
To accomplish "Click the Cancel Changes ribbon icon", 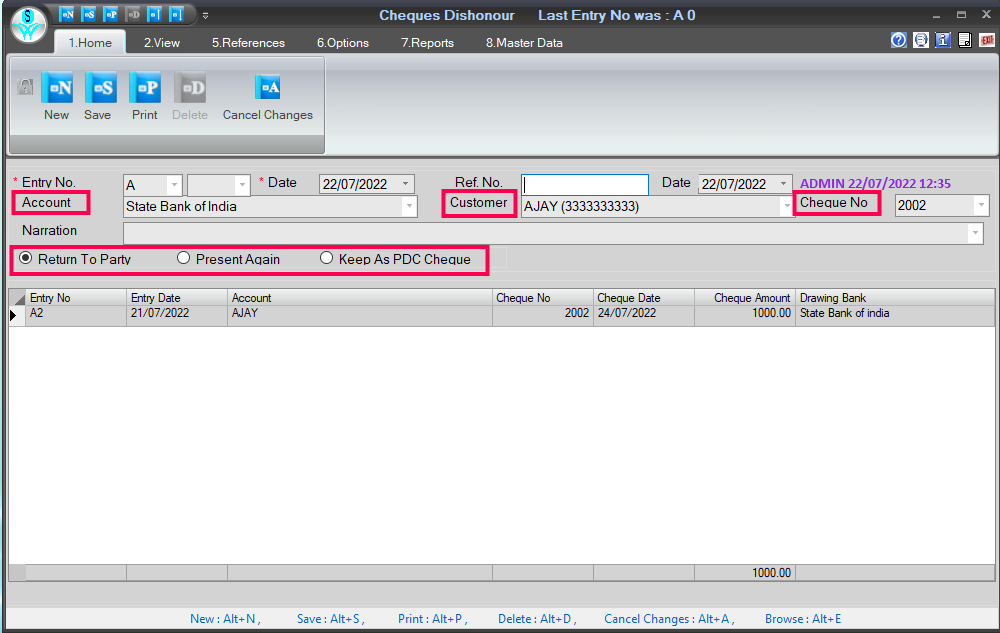I will point(267,95).
